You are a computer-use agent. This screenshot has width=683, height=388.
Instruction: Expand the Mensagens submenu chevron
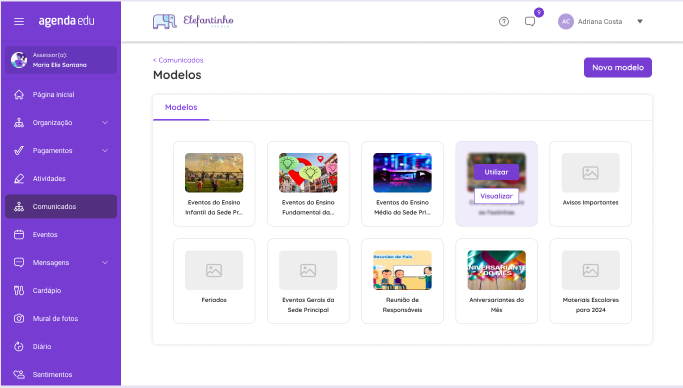pos(105,263)
